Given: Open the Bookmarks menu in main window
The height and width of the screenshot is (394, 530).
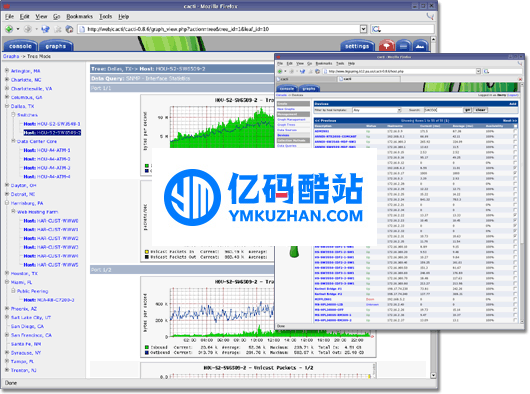Looking at the screenshot, I should pyautogui.click(x=79, y=17).
